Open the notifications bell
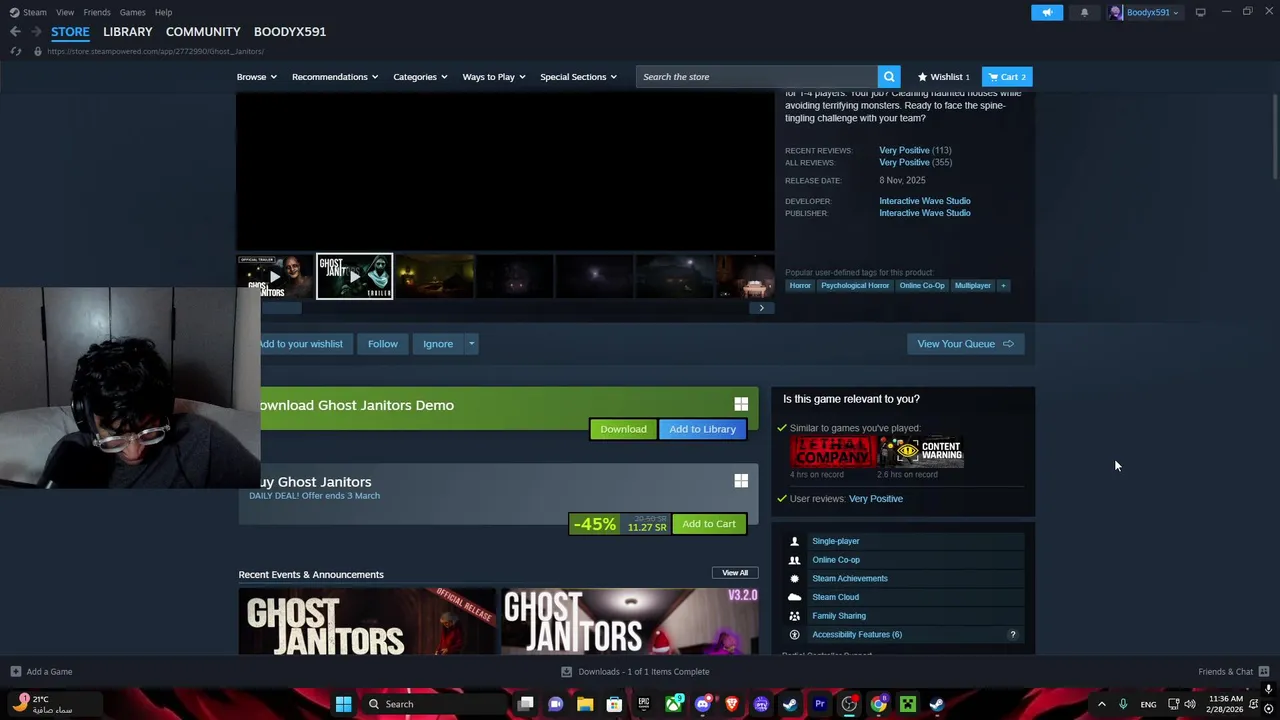Viewport: 1280px width, 720px height. pyautogui.click(x=1084, y=12)
